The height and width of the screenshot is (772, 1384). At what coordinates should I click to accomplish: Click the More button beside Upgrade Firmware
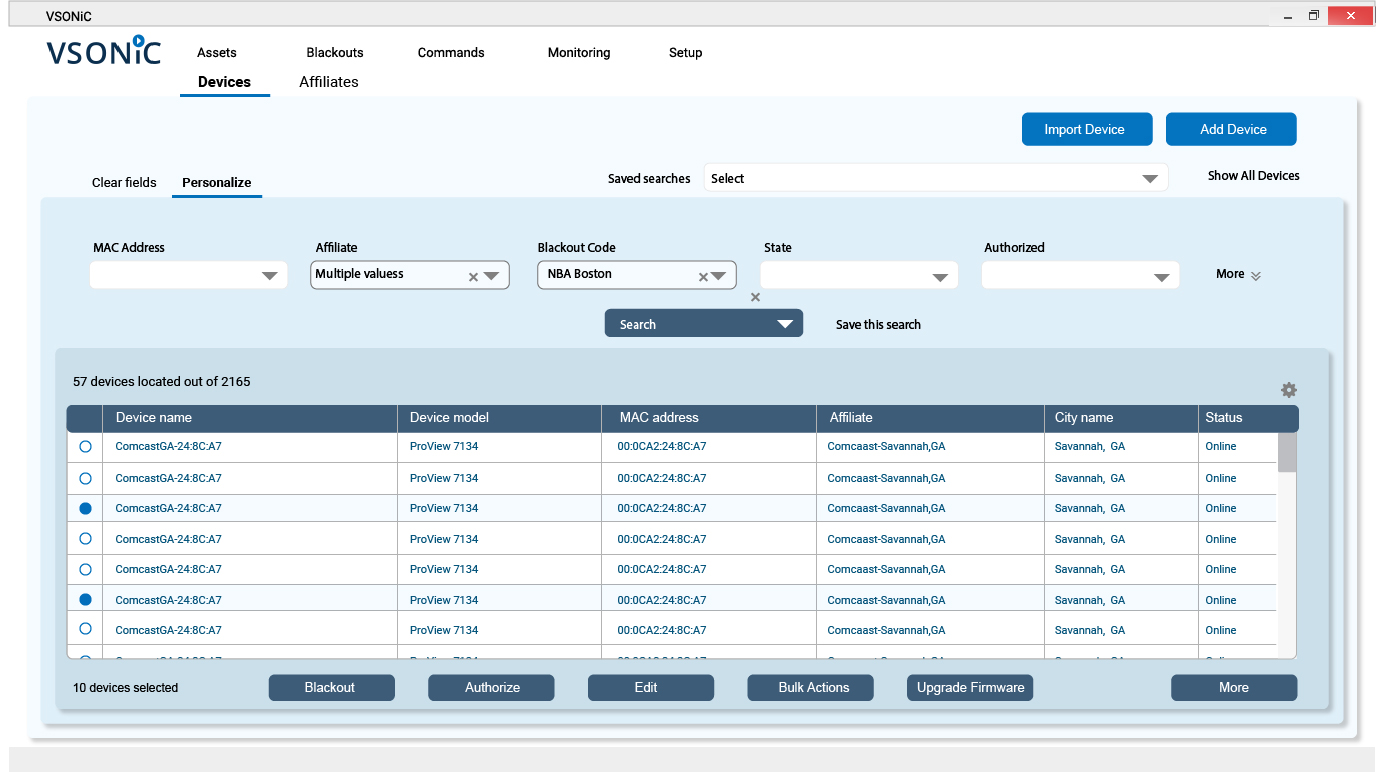(x=1234, y=688)
